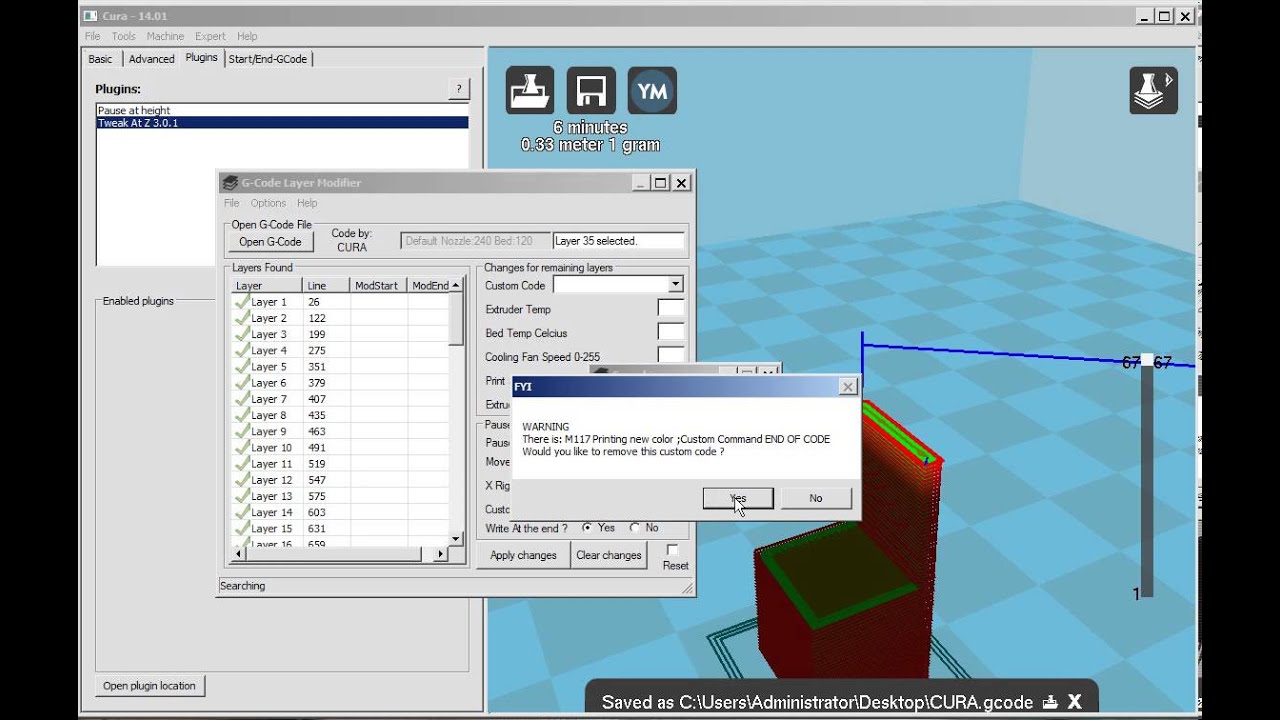The width and height of the screenshot is (1280, 720).
Task: Click the Load model icon in 3D view
Action: 530,91
